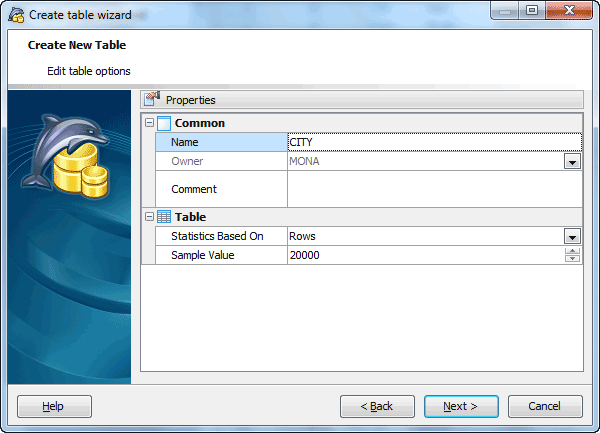This screenshot has height=433, width=600.
Task: Maximize the Create table wizard window
Action: (x=532, y=12)
